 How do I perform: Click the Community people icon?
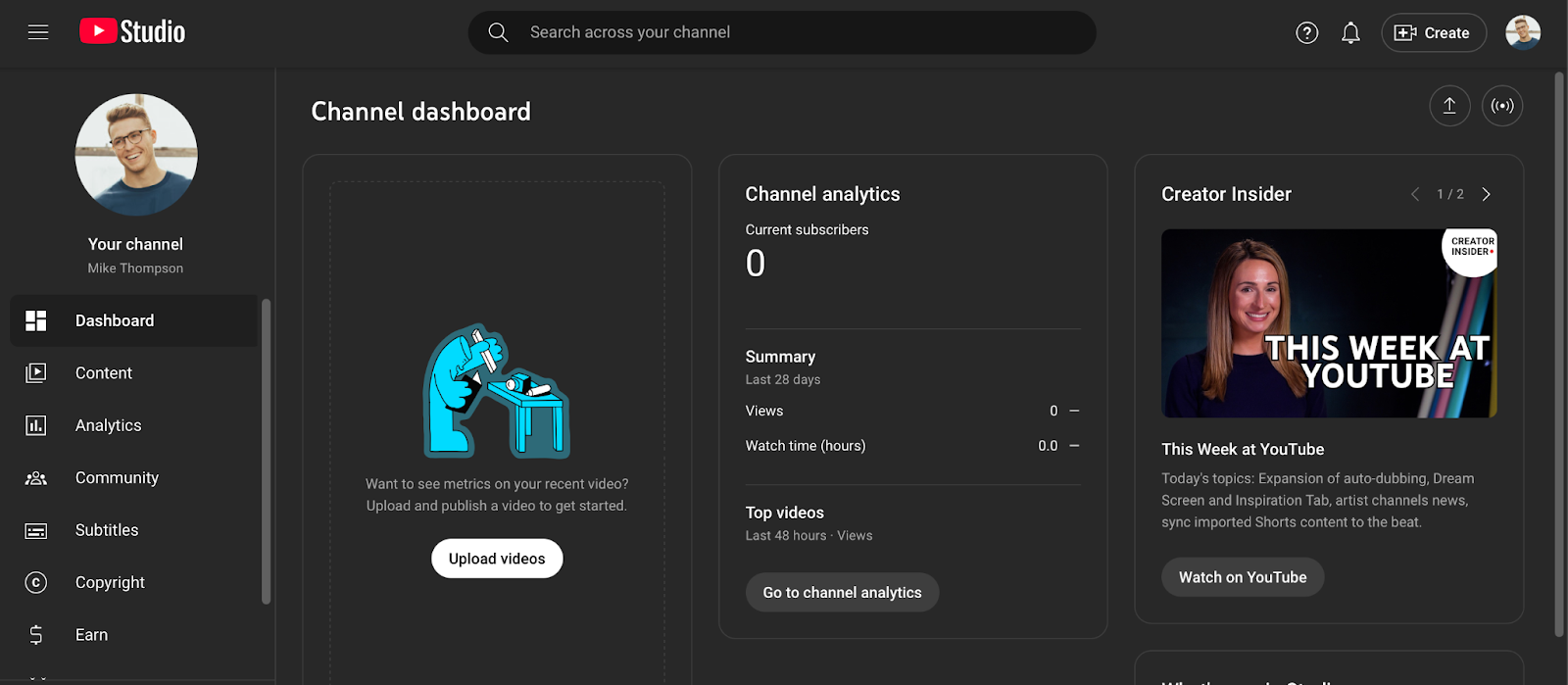click(36, 478)
